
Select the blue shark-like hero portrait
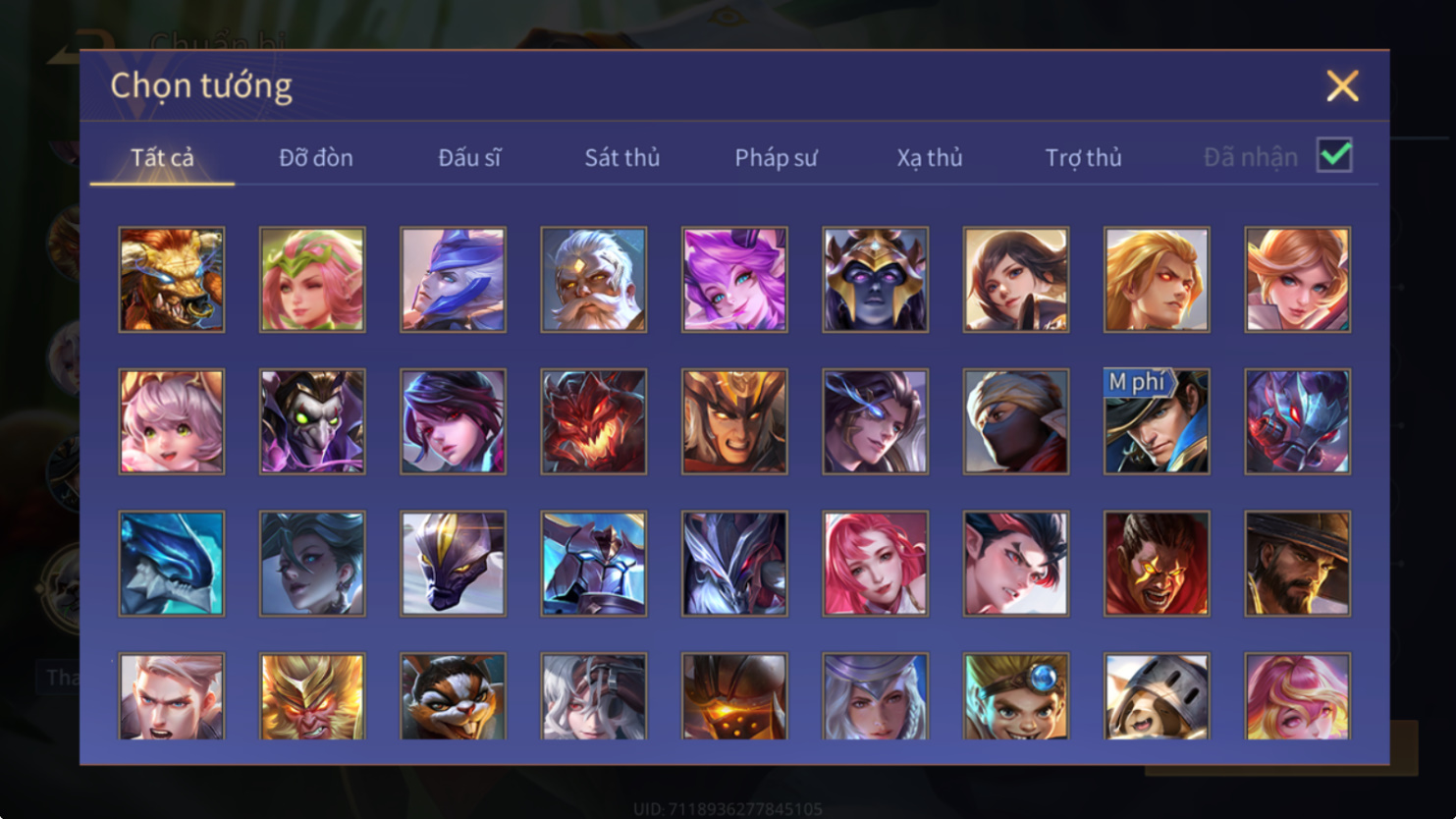coord(172,564)
